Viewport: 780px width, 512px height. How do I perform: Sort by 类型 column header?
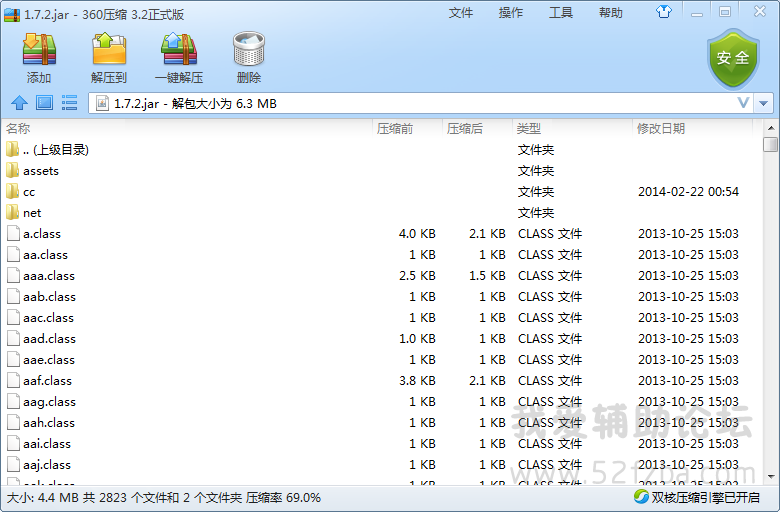528,129
